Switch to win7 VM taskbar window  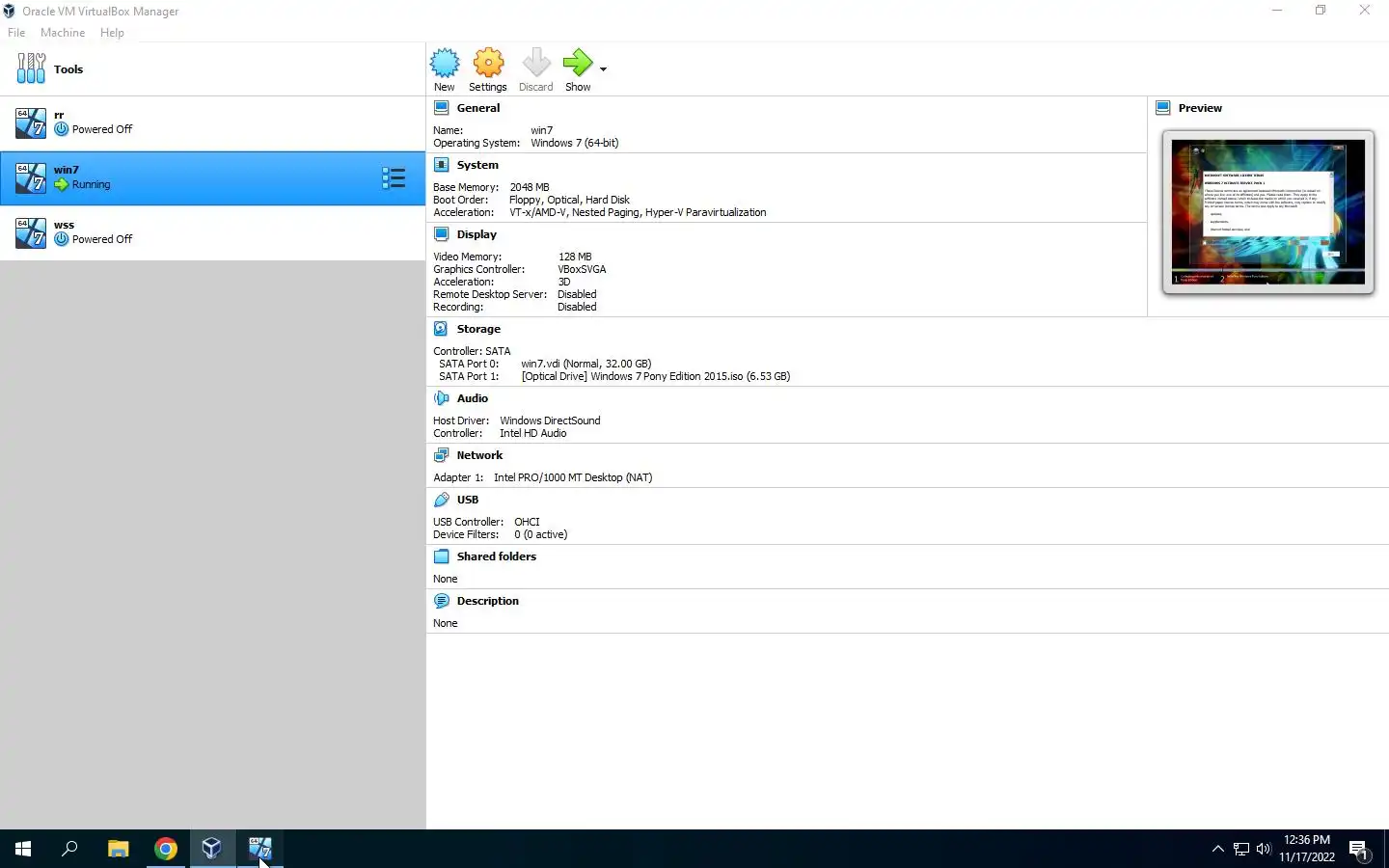pos(259,849)
